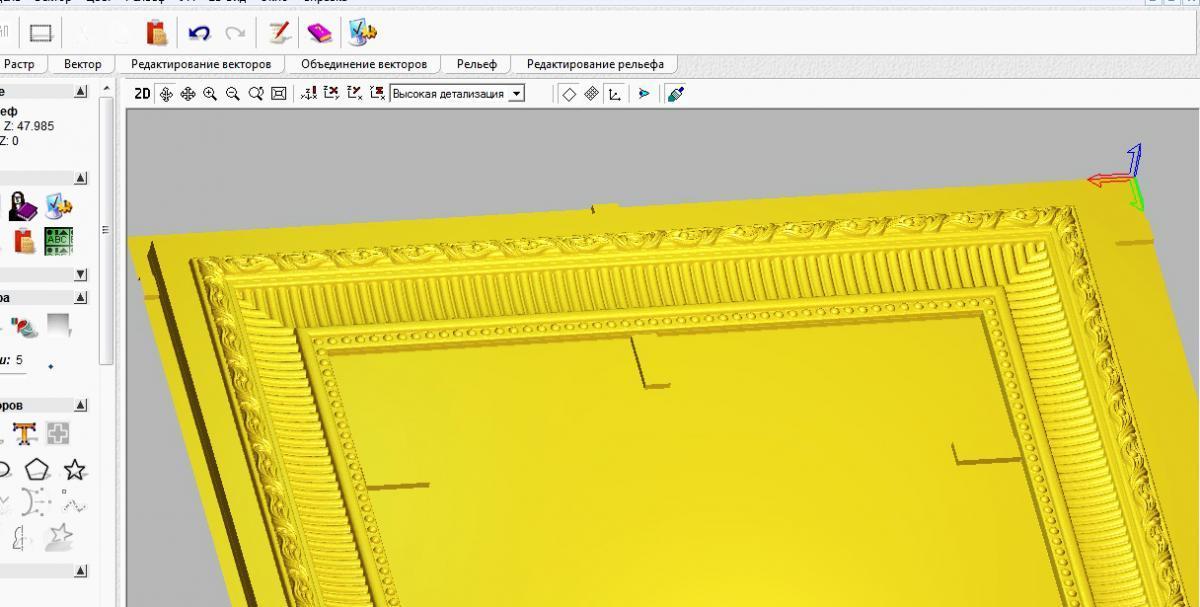Viewport: 1200px width, 607px height.
Task: Click the Zoom In magnifier icon
Action: click(x=210, y=94)
